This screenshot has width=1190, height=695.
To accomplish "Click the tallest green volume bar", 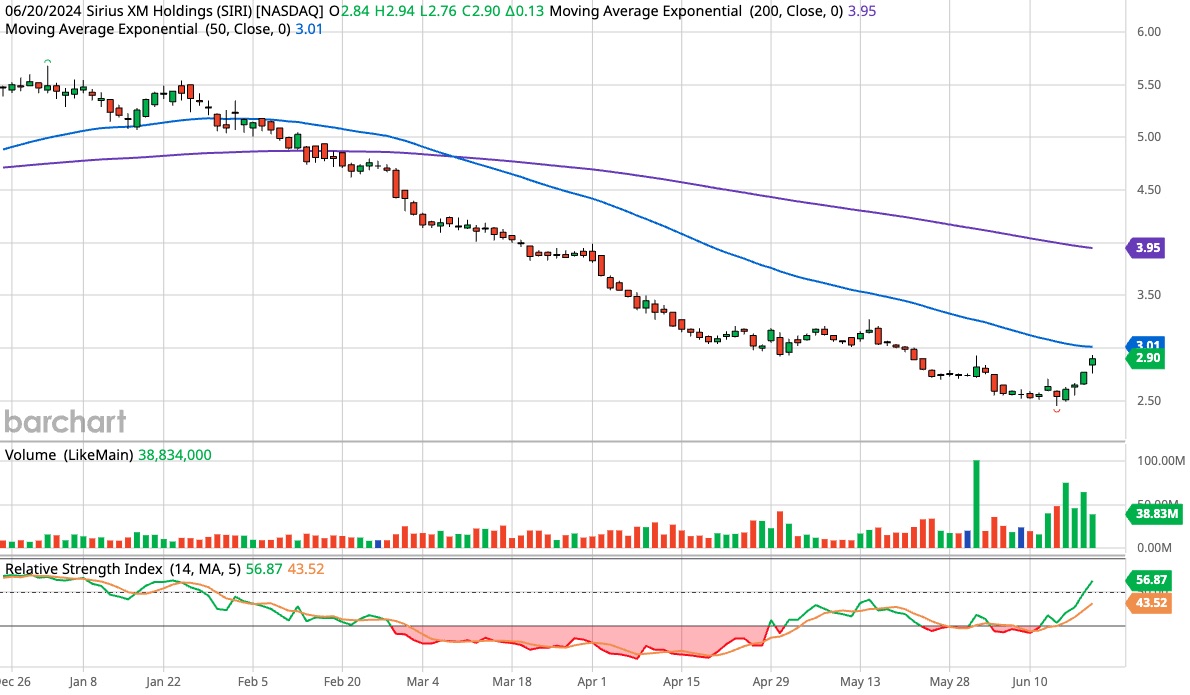I will pos(976,504).
